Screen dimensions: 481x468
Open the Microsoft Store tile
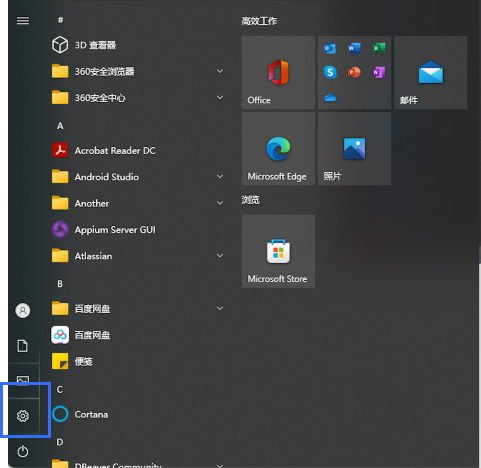click(x=278, y=251)
